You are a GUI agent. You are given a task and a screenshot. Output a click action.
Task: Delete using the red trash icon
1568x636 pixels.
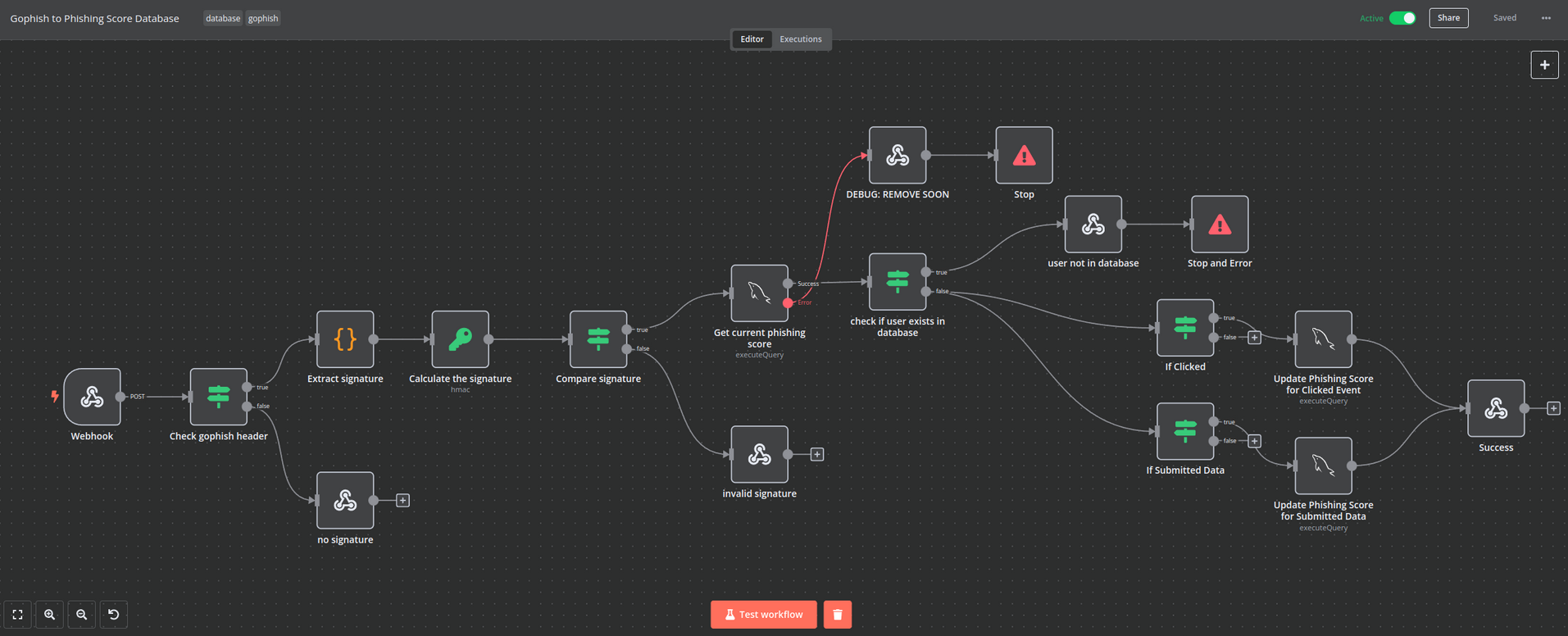tap(837, 615)
